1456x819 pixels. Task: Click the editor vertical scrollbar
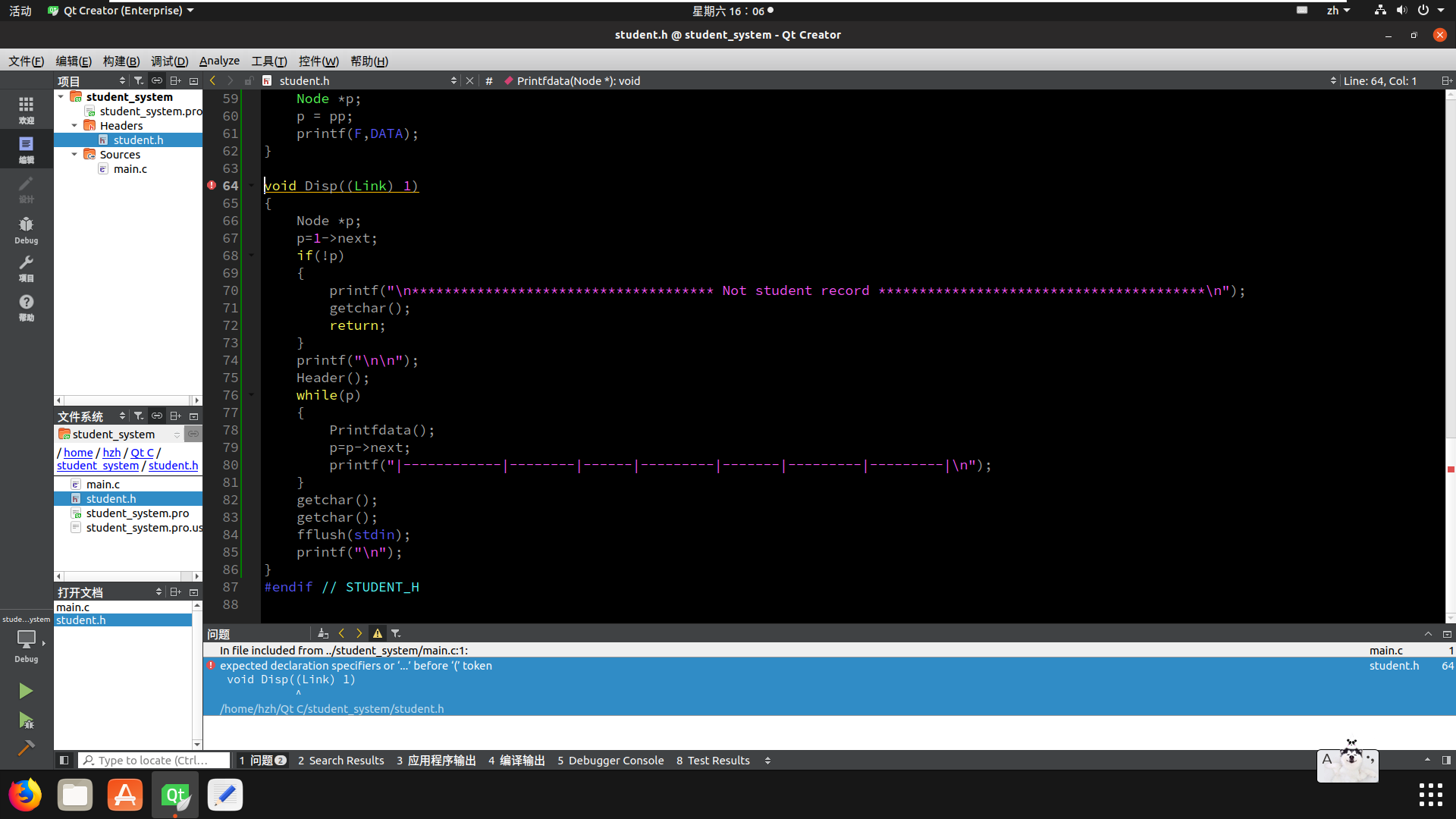click(1450, 356)
